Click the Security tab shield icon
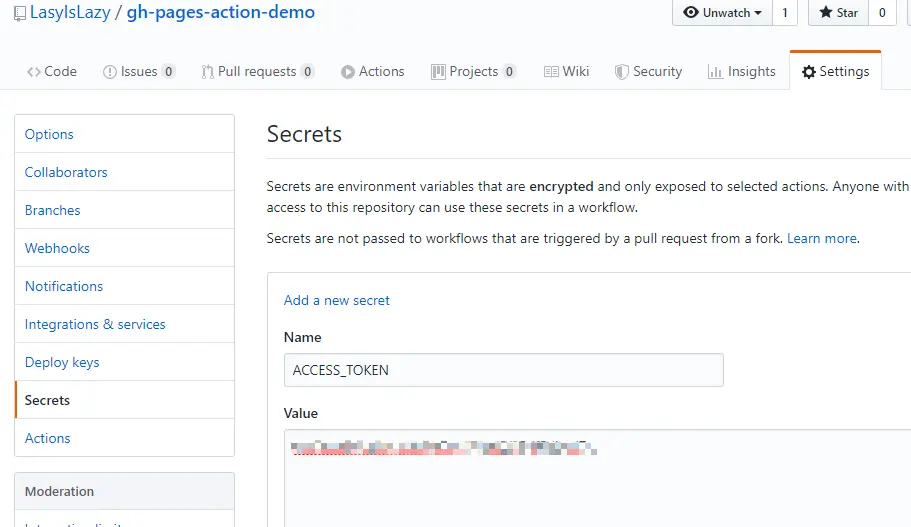Screen dimensions: 911x527 pyautogui.click(x=622, y=72)
